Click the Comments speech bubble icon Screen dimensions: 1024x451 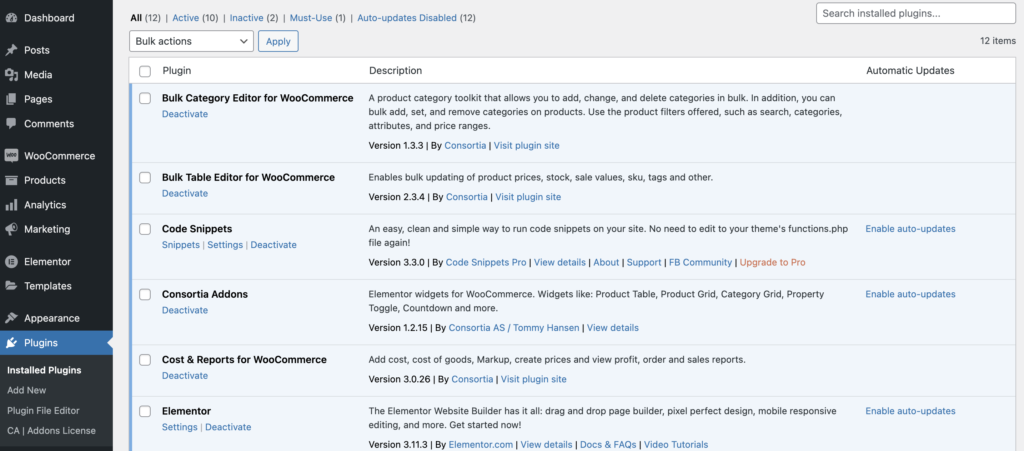pos(11,123)
